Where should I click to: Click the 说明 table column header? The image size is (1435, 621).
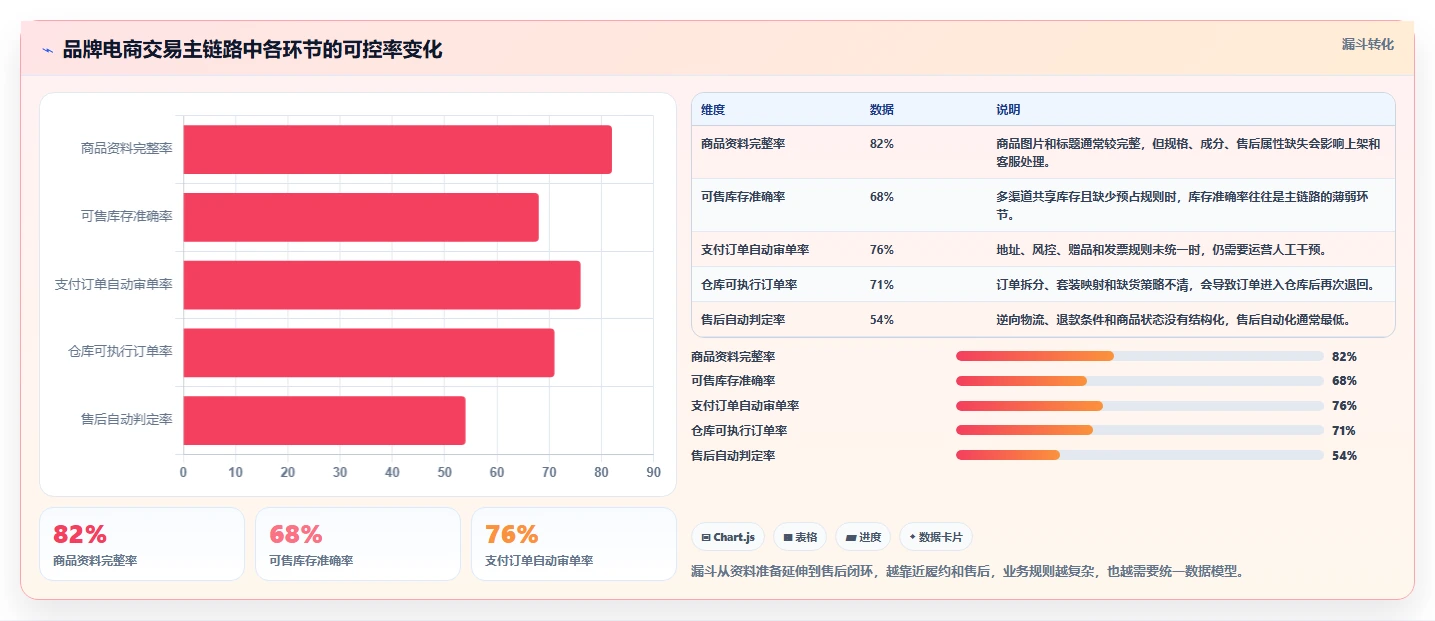coord(1008,109)
